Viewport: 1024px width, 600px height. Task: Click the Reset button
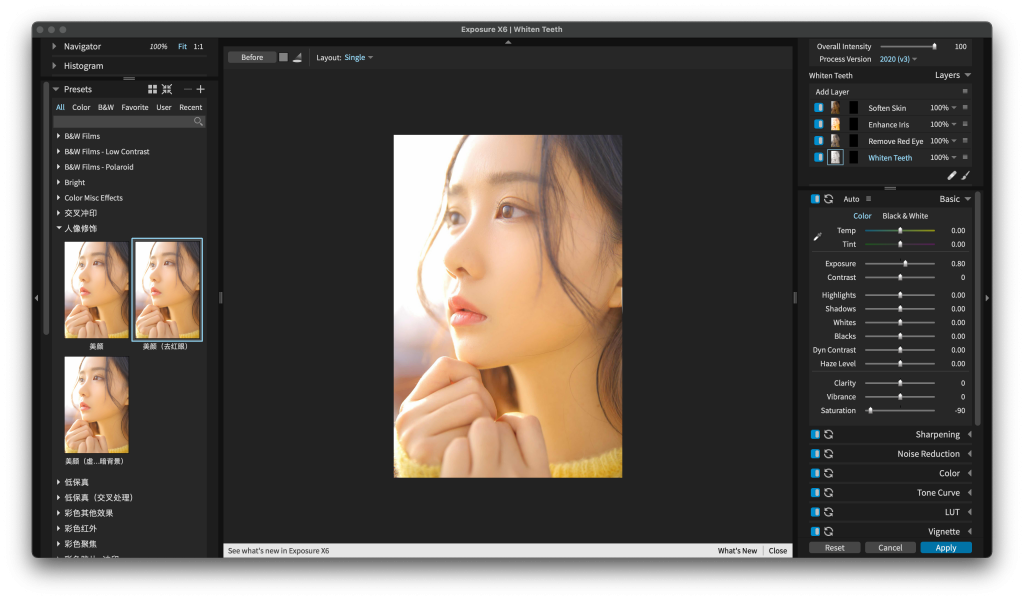coord(835,548)
